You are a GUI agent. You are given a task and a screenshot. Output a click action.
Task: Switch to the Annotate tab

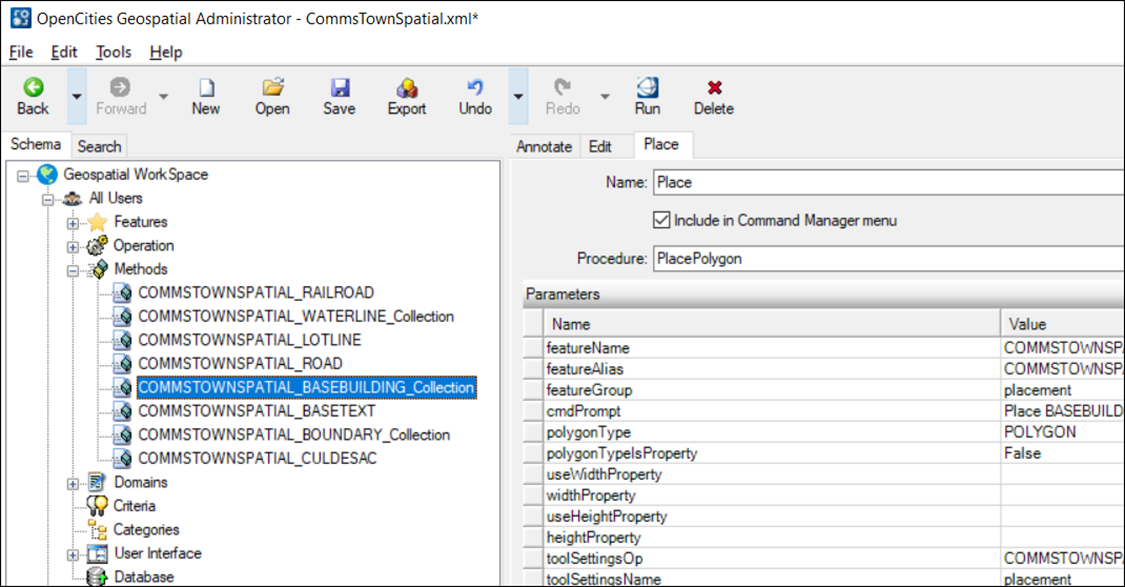544,145
